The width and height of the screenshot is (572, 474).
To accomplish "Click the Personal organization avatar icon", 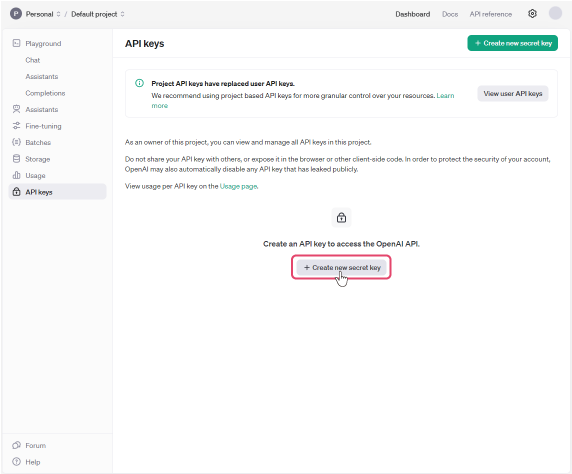I will (x=16, y=14).
